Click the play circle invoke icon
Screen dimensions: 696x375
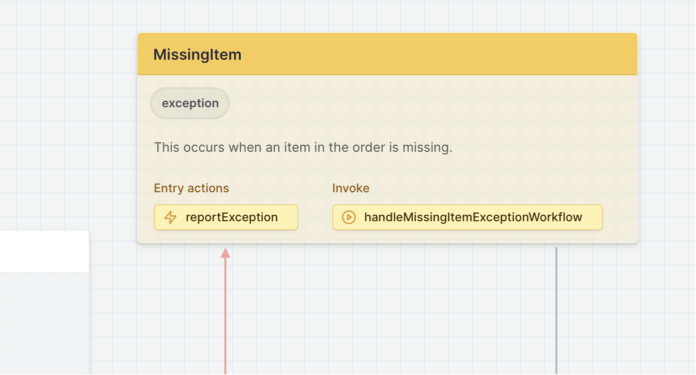(349, 217)
